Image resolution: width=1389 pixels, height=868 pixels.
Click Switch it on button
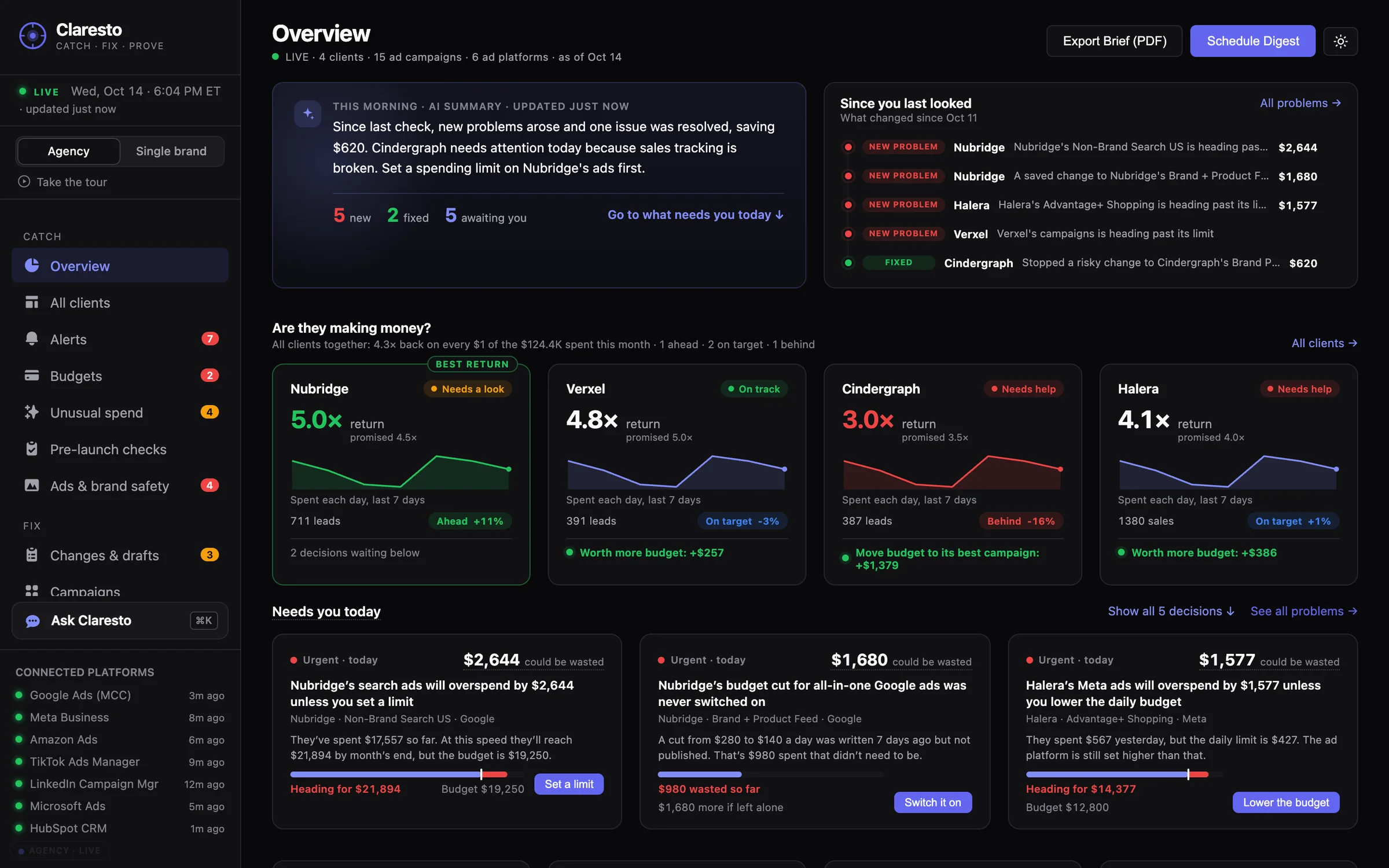[x=932, y=803]
